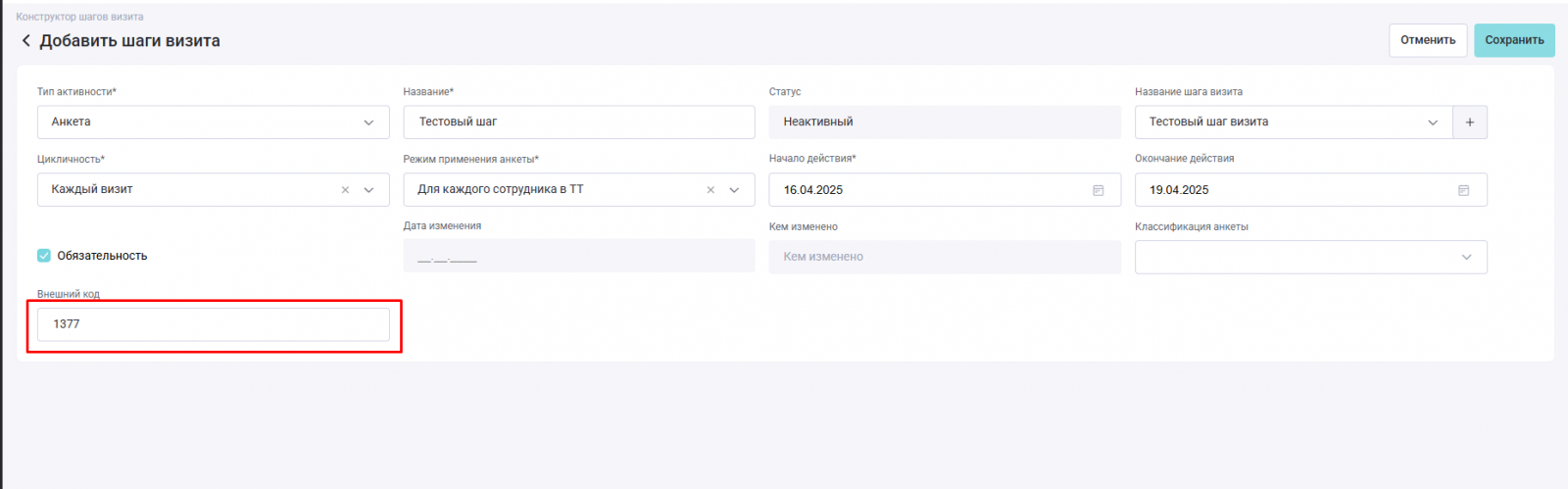Click the Обязательность label text
Viewport: 1568px width, 489px height.
coord(102,256)
